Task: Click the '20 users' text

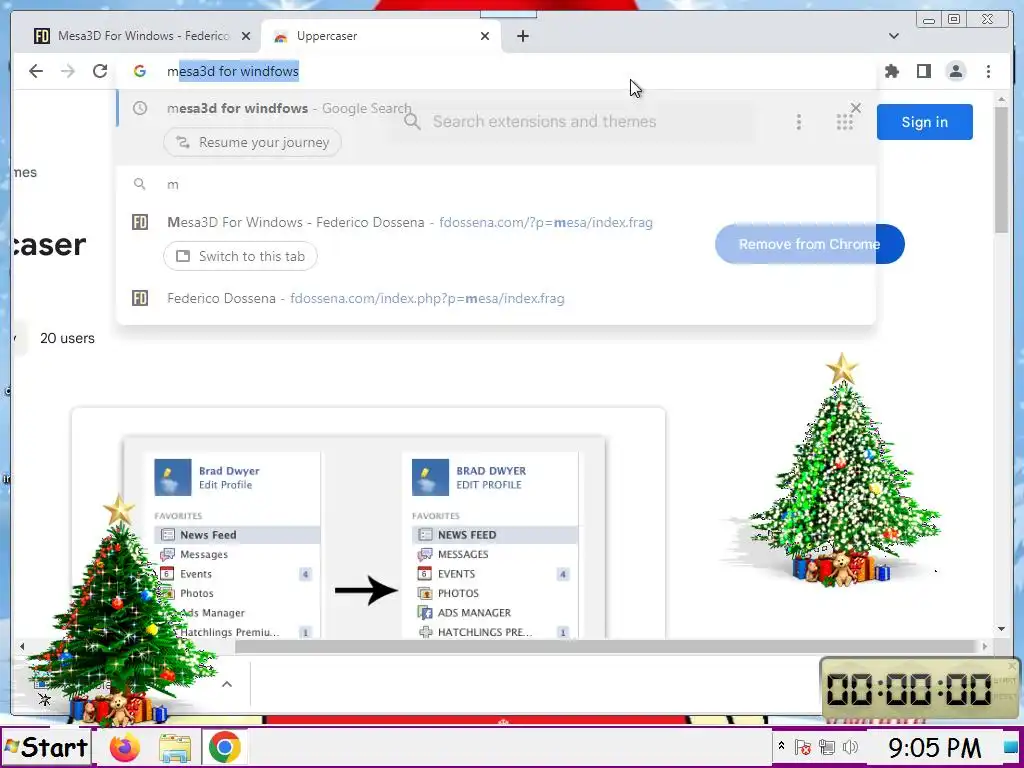Action: click(67, 338)
